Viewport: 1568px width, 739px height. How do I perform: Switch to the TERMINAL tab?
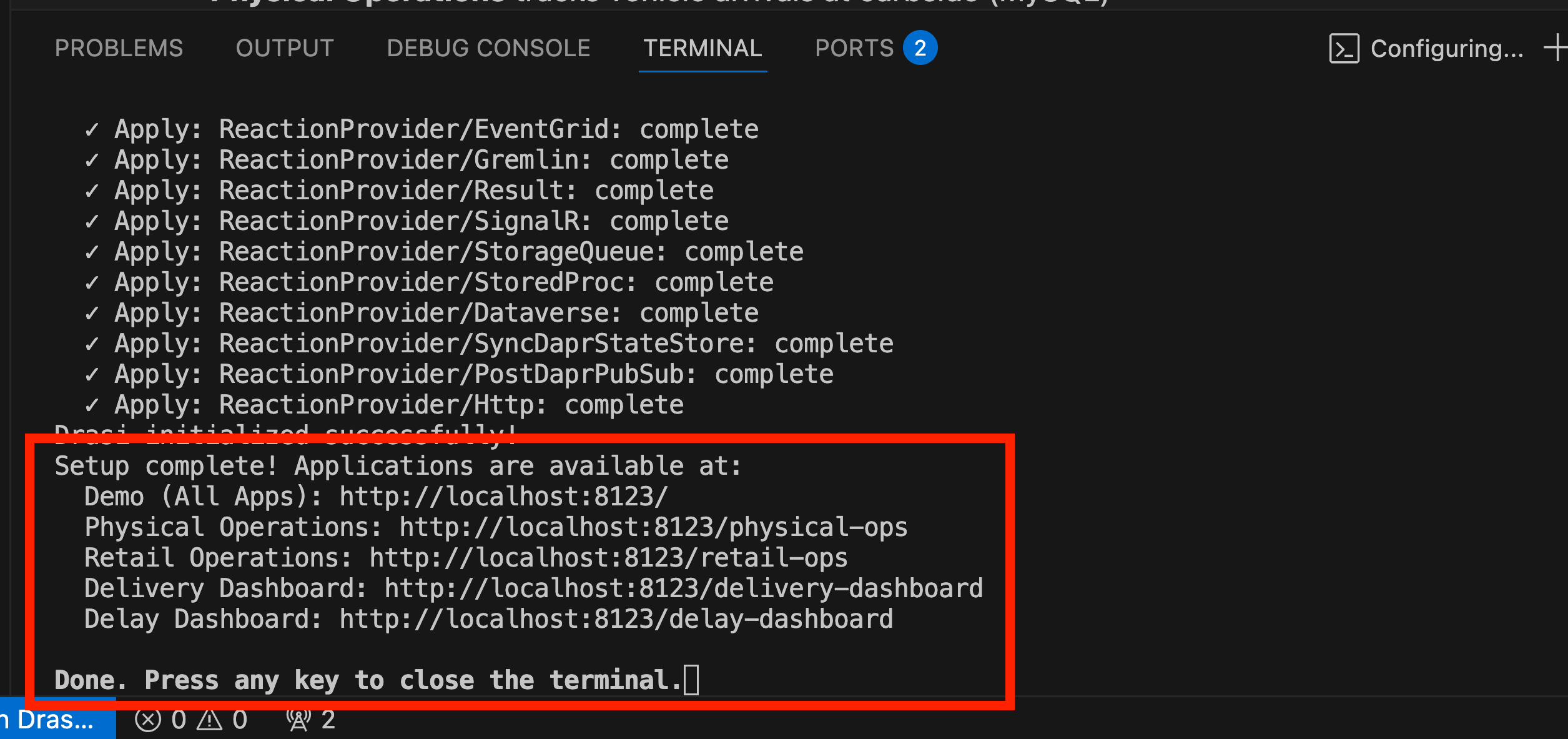(x=703, y=48)
